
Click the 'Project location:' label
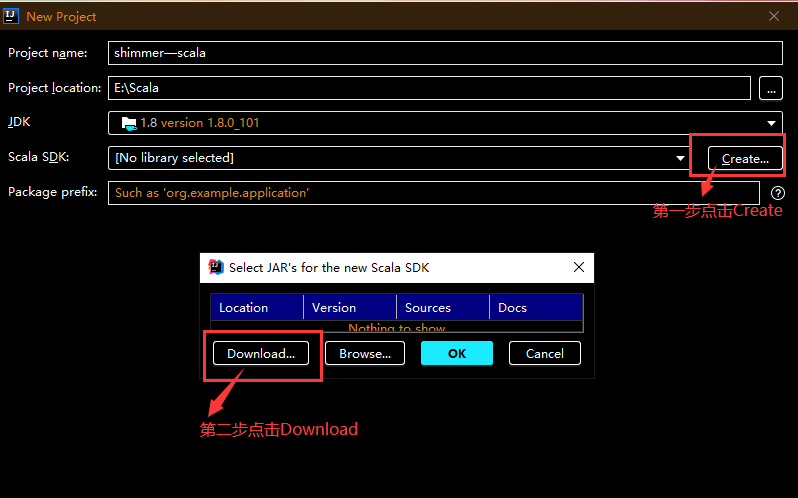click(x=54, y=88)
